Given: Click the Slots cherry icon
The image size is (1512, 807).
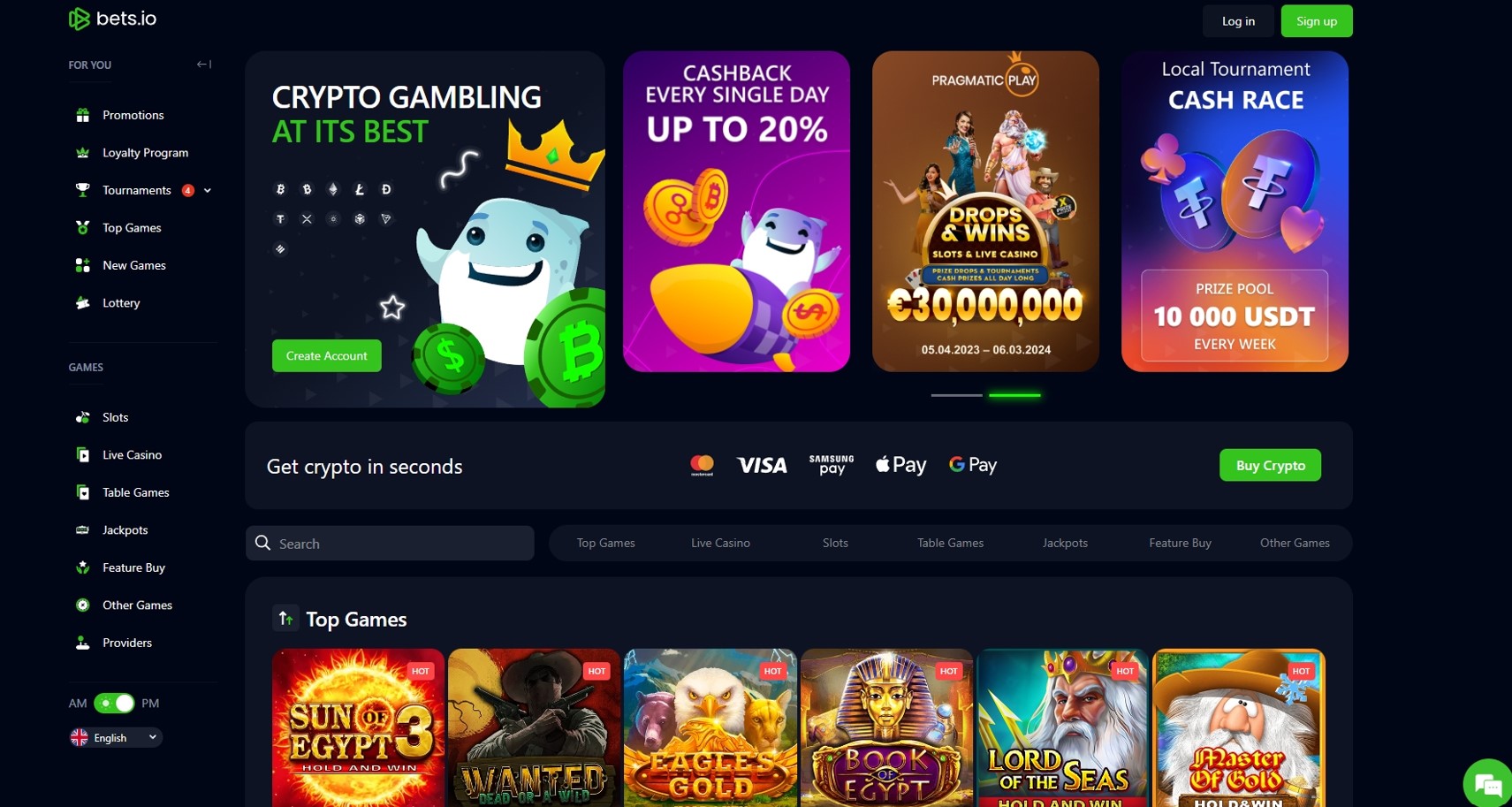Looking at the screenshot, I should [x=82, y=417].
